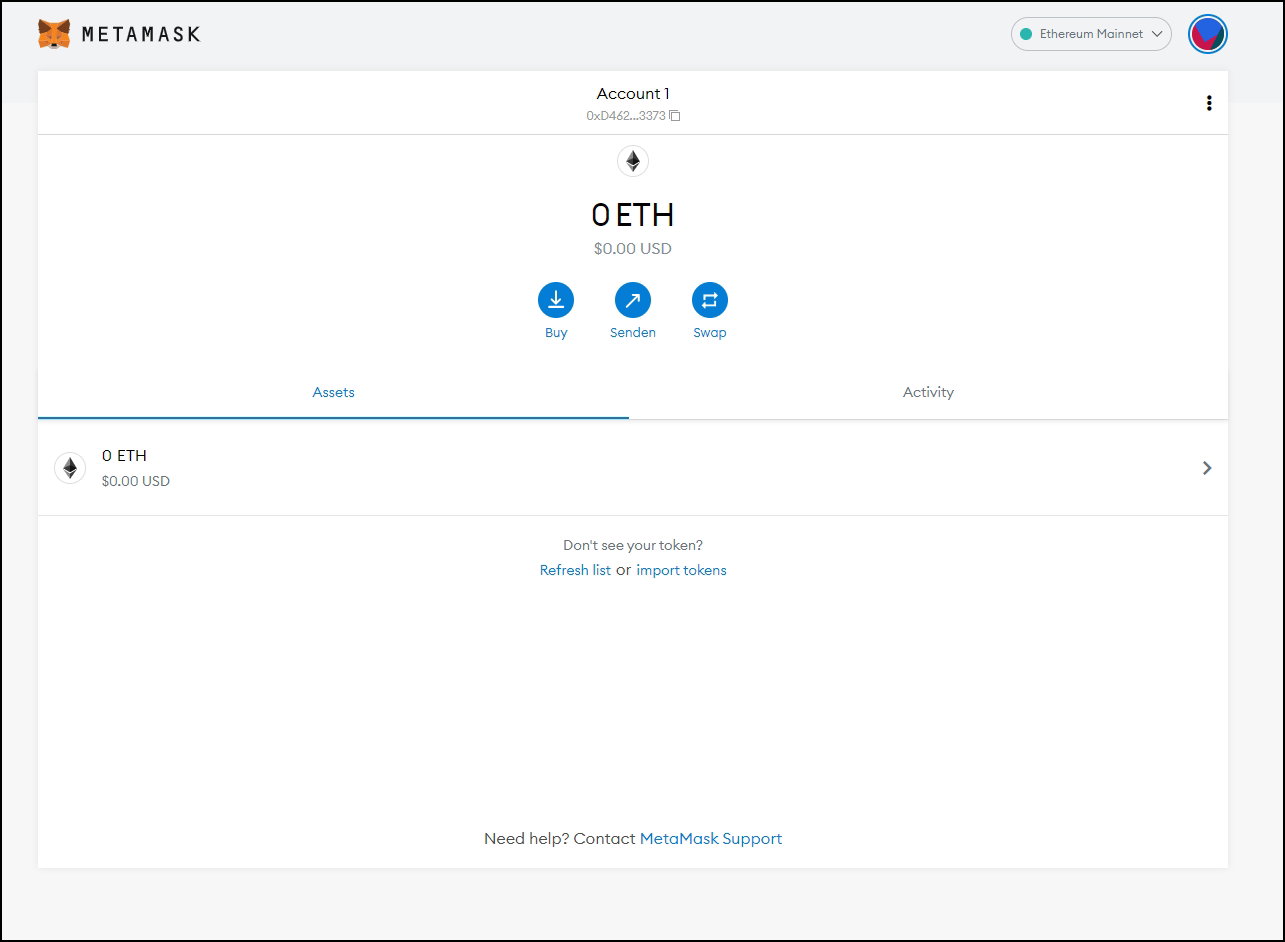Open the Ethereum Mainnet network dropdown
The width and height of the screenshot is (1285, 942).
pos(1091,34)
